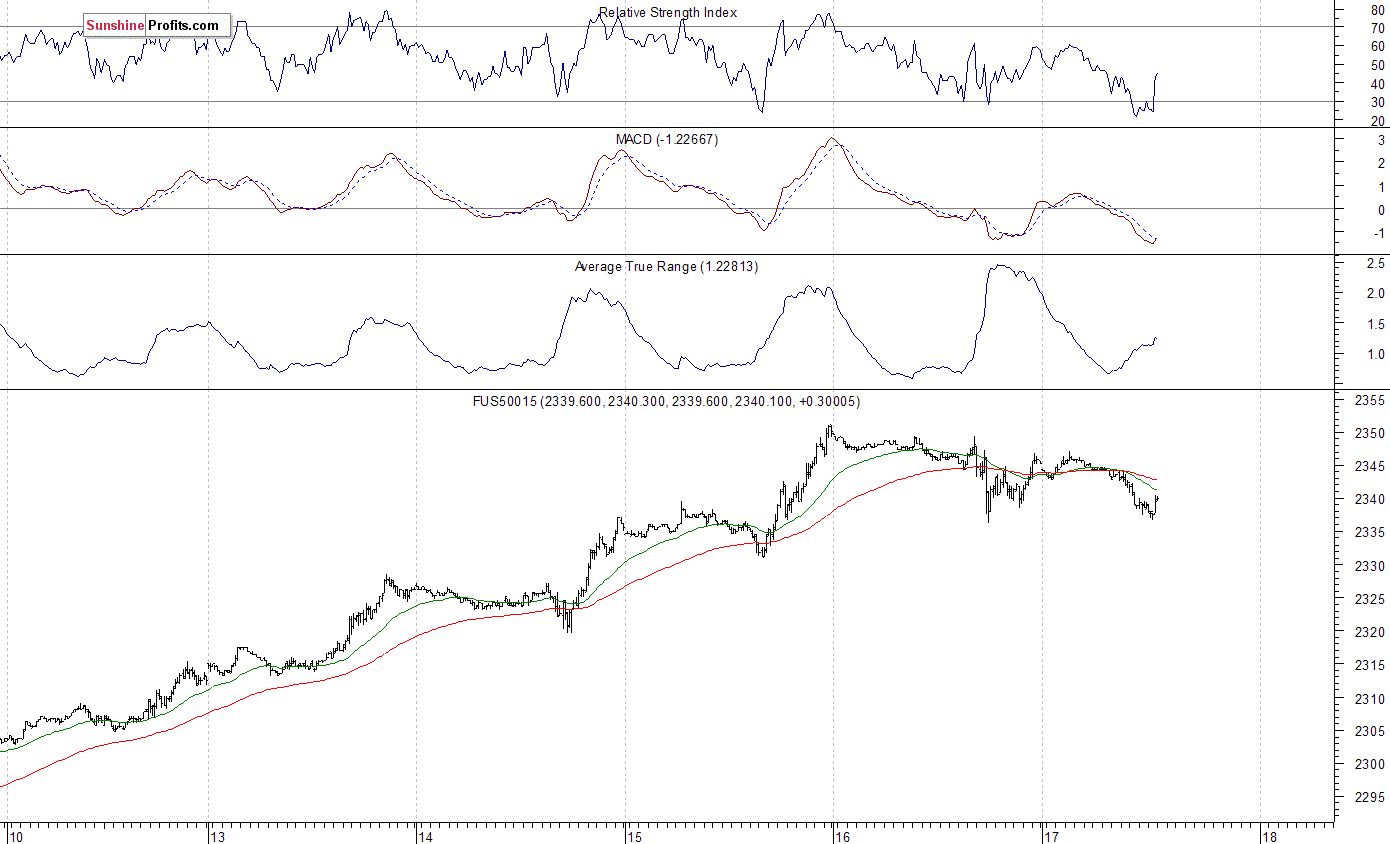Click the 2320 price axis label
1390x844 pixels.
[x=1369, y=633]
